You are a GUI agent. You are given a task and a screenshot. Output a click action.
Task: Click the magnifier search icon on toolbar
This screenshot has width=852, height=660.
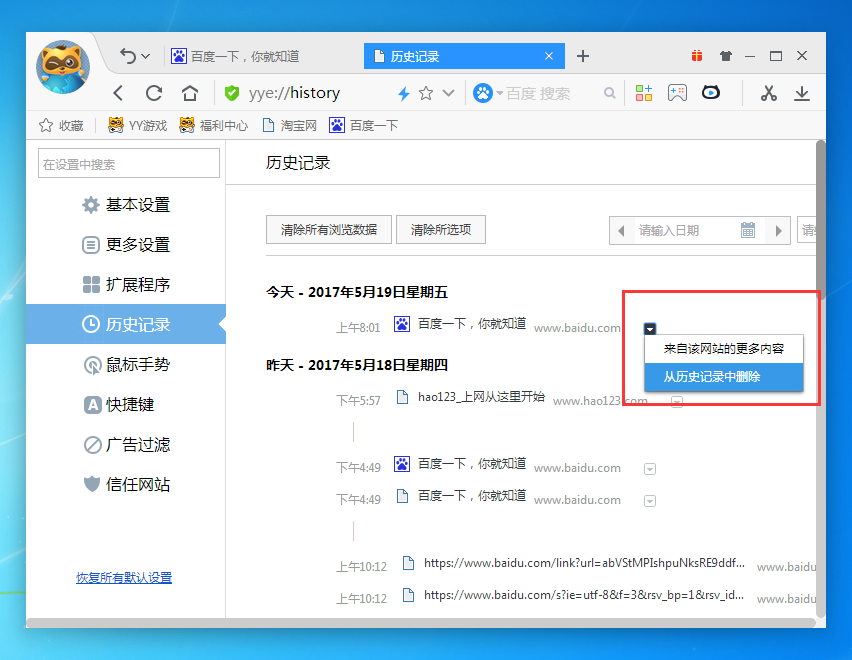coord(610,93)
